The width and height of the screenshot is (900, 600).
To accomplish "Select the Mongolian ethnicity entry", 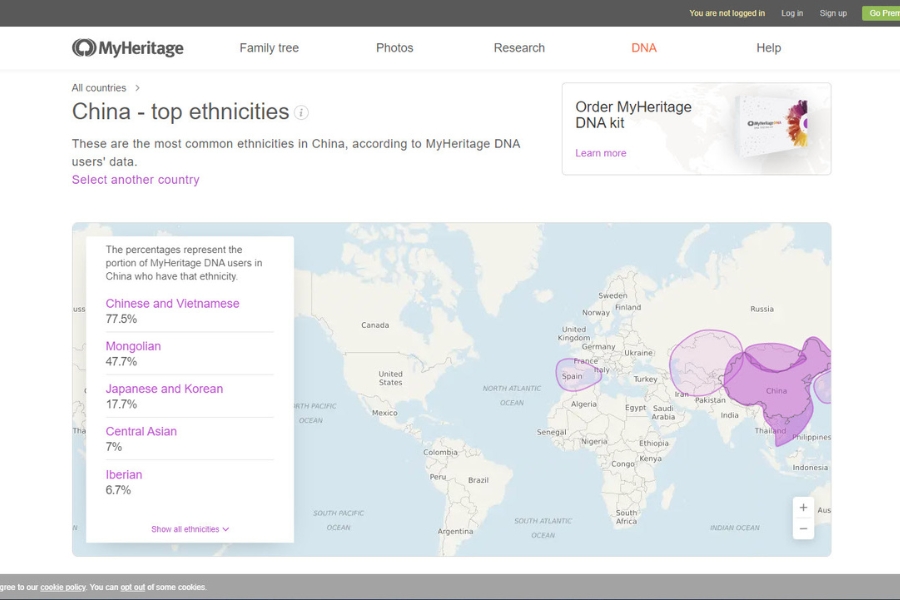I will tap(133, 346).
